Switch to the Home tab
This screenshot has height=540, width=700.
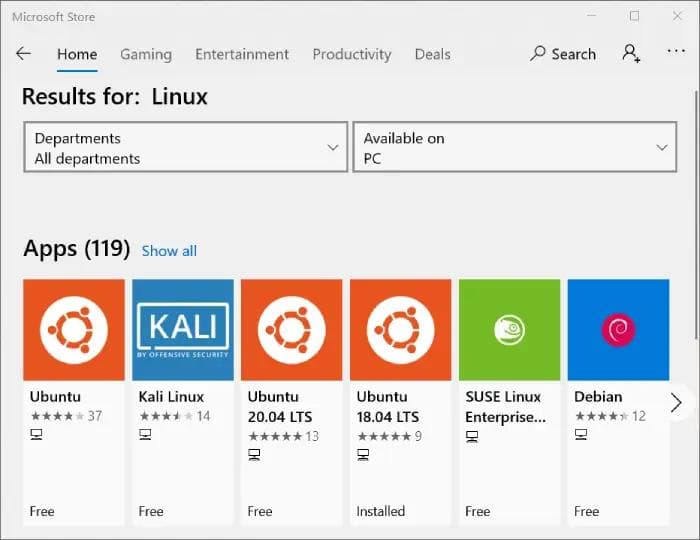[77, 54]
